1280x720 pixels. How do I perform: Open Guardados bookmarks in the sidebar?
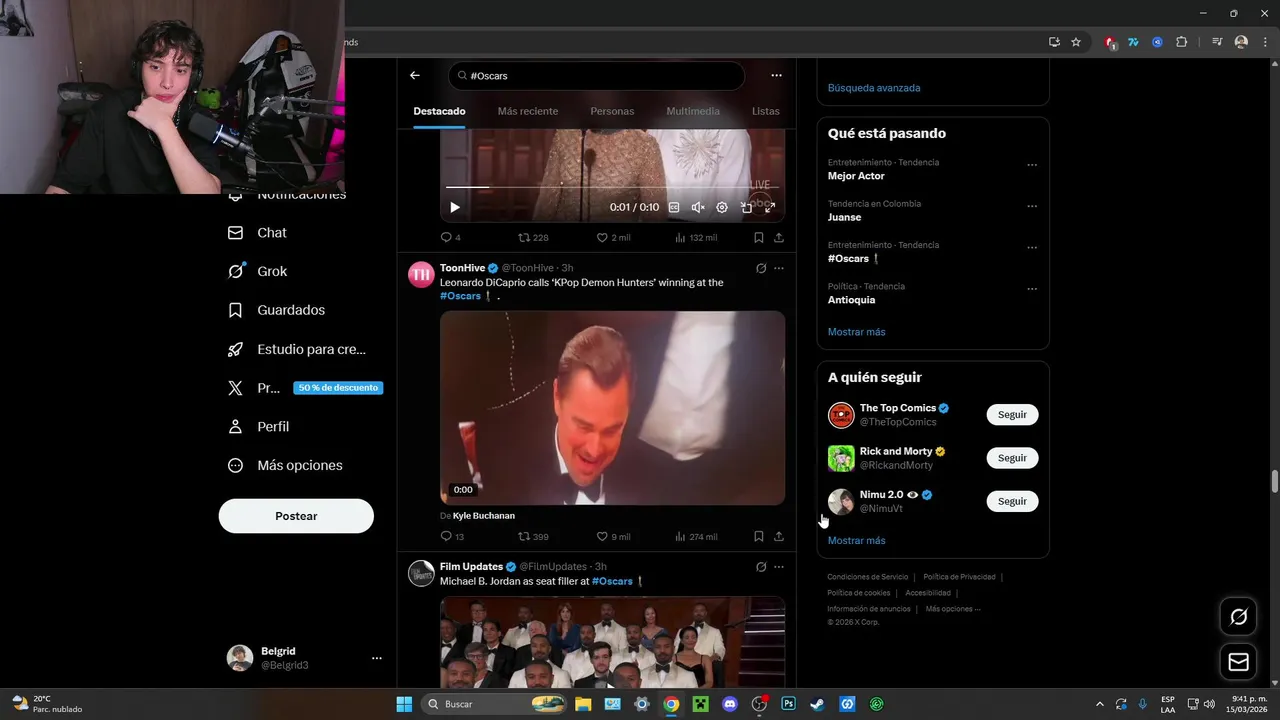tap(277, 310)
